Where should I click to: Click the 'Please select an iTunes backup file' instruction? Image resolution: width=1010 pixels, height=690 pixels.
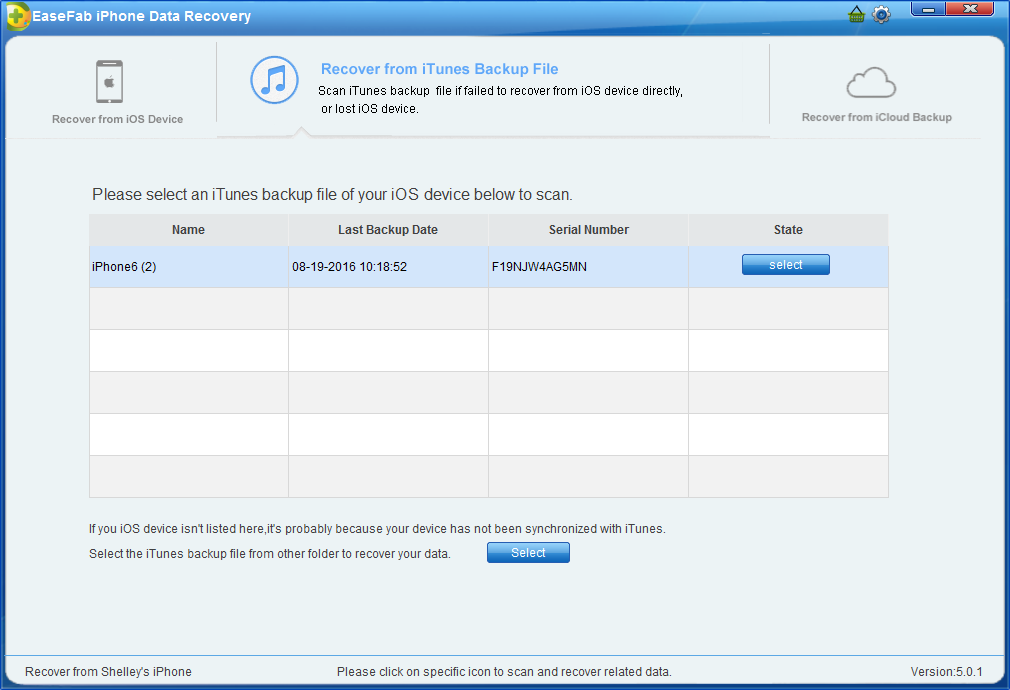(x=332, y=195)
